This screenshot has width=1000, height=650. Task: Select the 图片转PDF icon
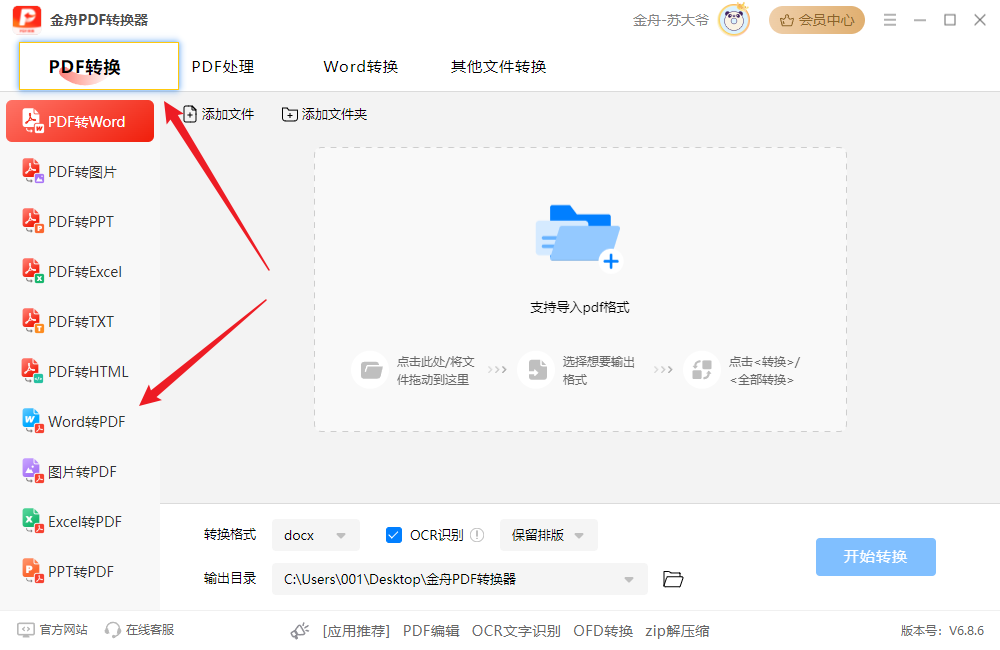[x=33, y=471]
